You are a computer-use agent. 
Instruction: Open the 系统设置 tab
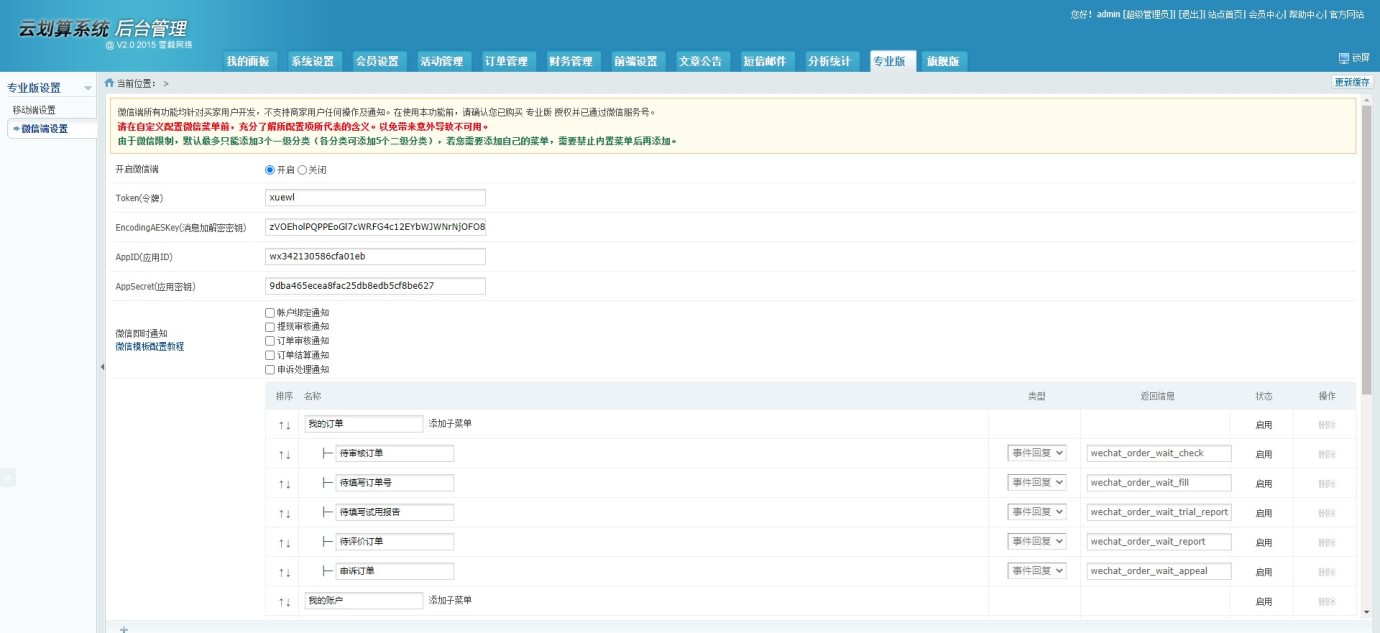click(x=312, y=61)
